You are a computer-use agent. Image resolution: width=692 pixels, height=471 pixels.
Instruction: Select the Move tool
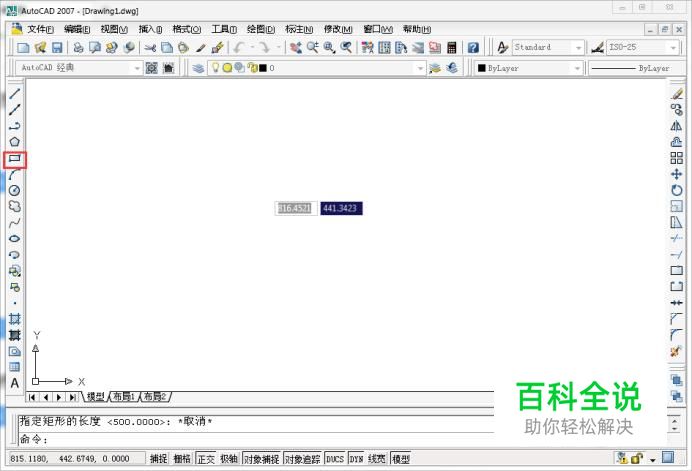pos(677,174)
